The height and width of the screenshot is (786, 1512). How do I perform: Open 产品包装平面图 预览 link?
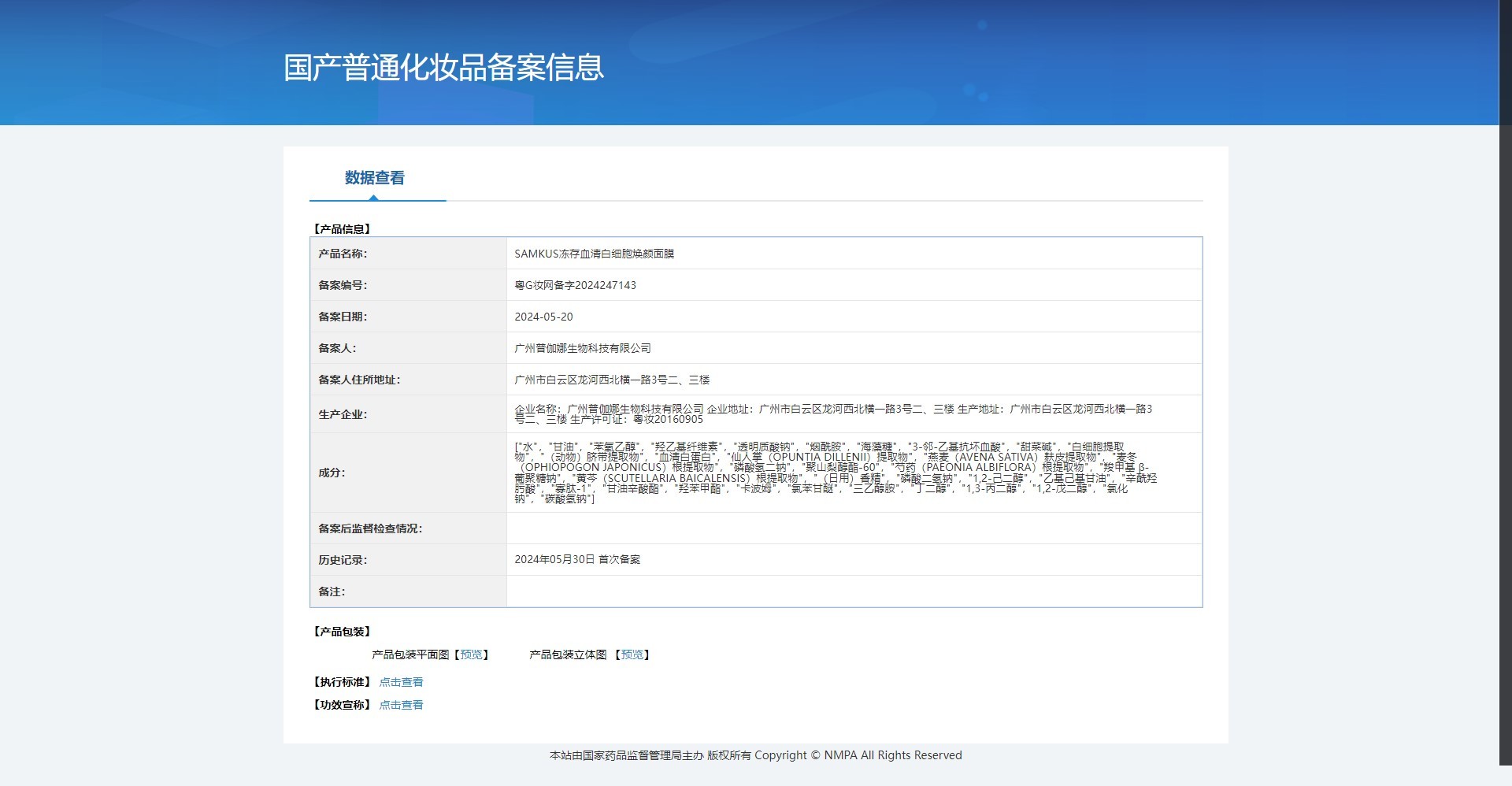471,654
